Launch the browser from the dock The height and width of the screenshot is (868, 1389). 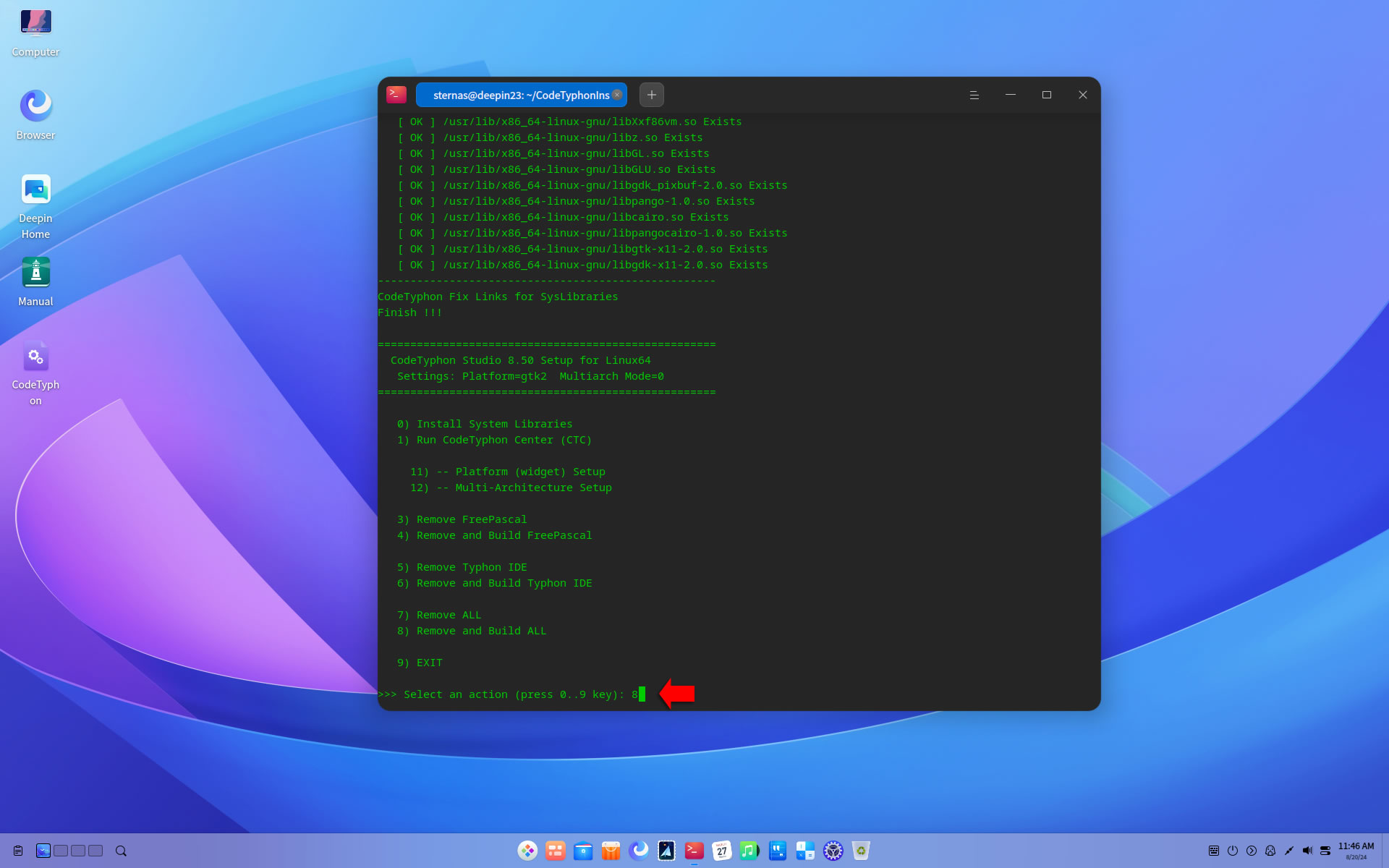pyautogui.click(x=639, y=851)
